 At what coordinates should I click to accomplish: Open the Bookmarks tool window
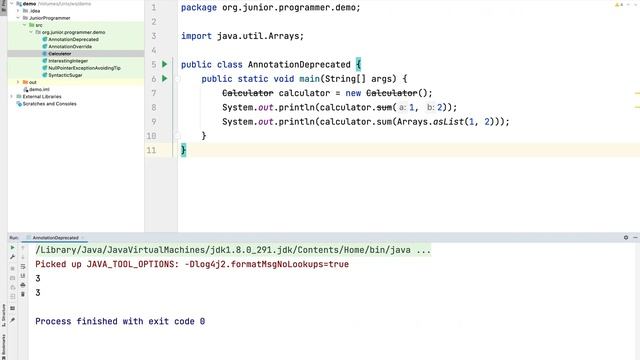click(x=4, y=347)
